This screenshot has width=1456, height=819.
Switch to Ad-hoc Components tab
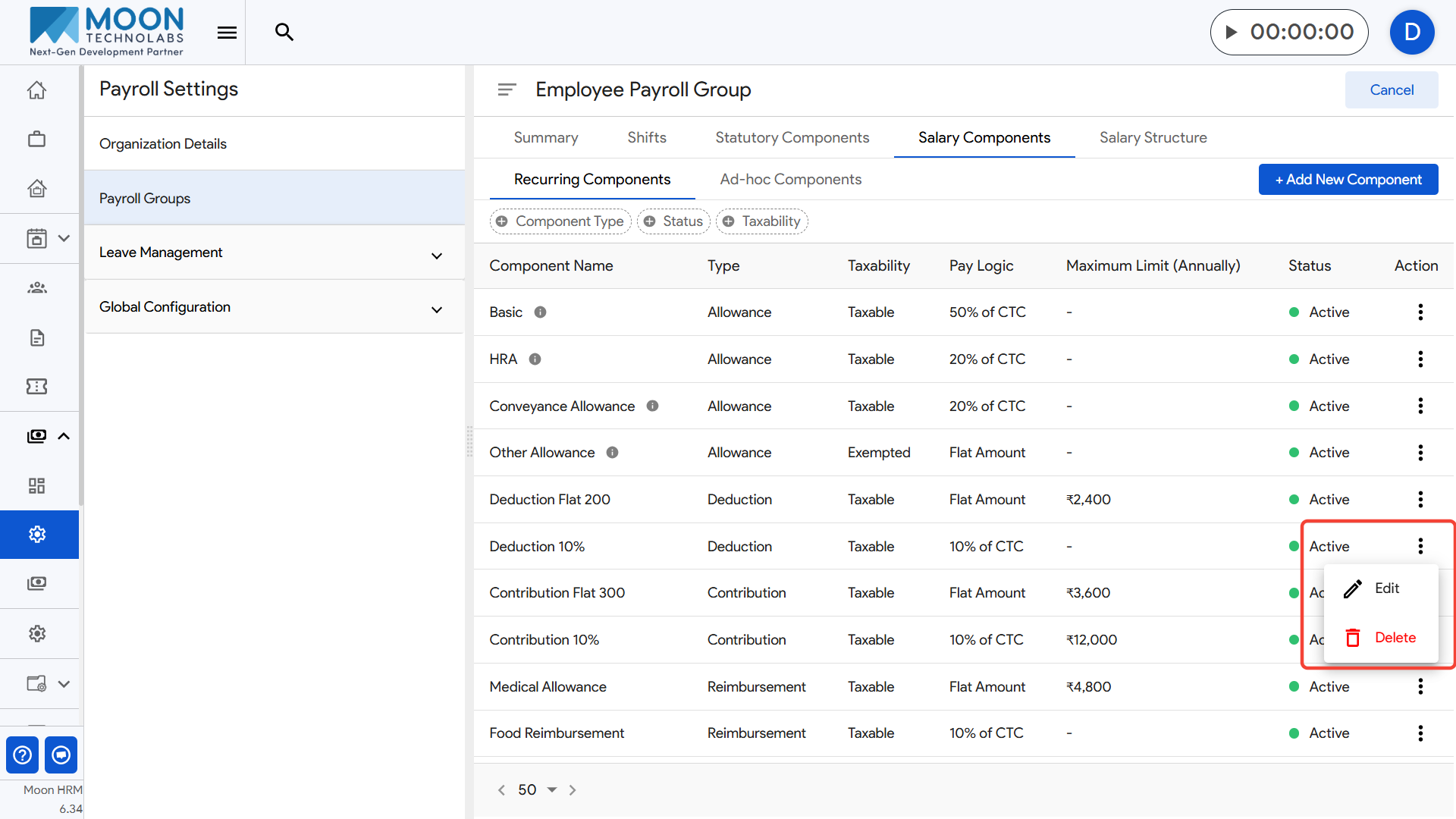(790, 180)
